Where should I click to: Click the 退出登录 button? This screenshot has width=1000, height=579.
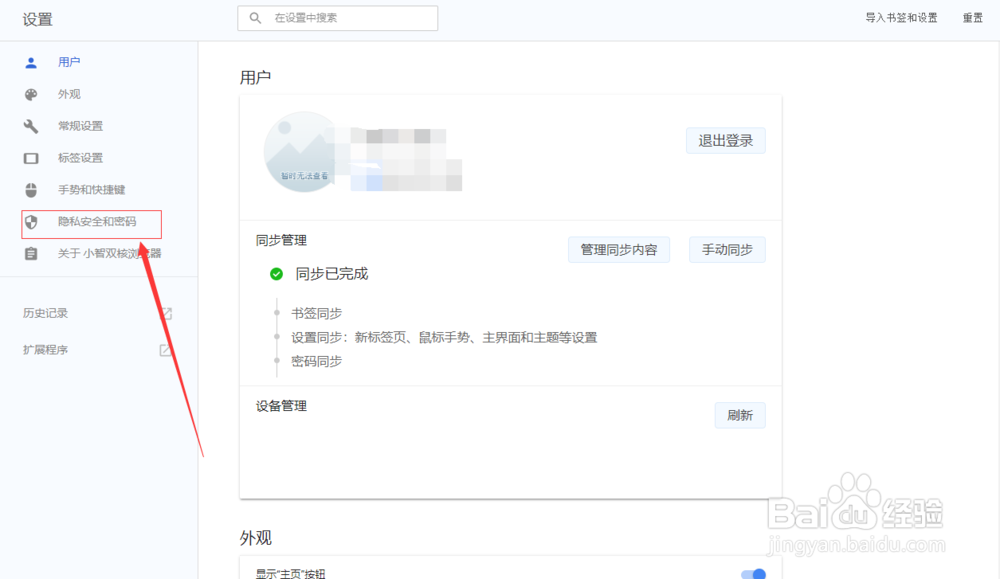724,140
